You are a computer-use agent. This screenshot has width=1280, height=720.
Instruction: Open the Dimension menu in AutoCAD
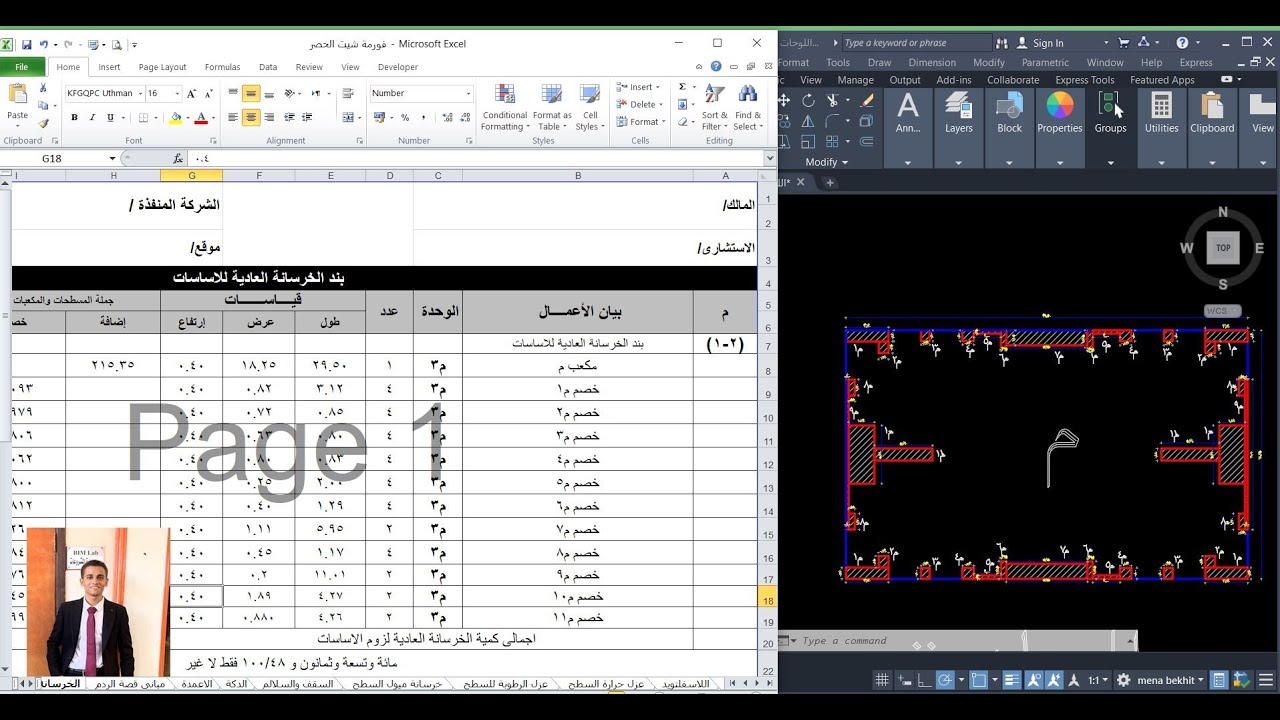click(x=932, y=62)
